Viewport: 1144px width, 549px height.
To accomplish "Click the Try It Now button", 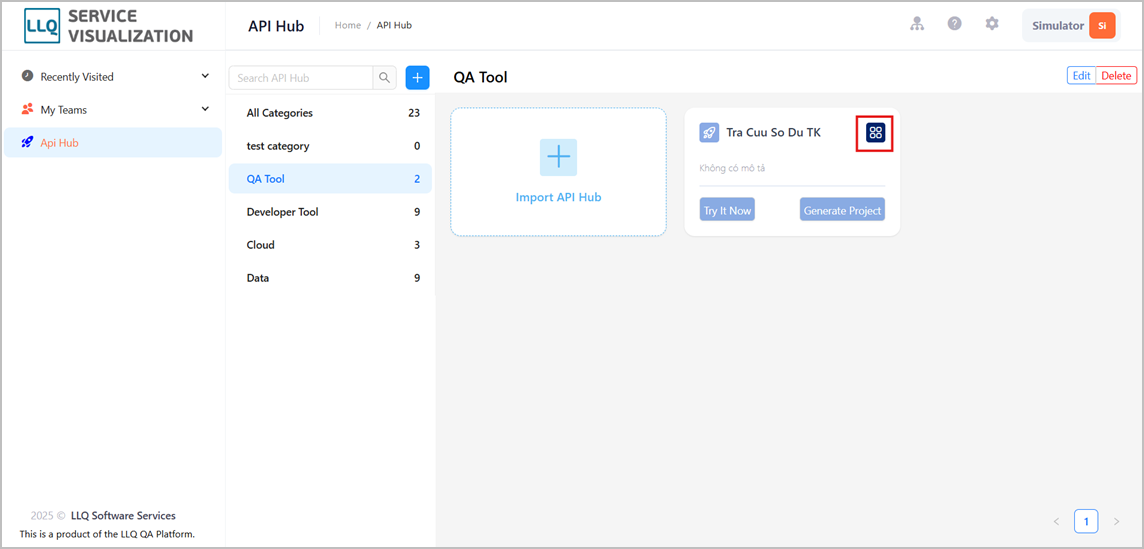I will [727, 210].
